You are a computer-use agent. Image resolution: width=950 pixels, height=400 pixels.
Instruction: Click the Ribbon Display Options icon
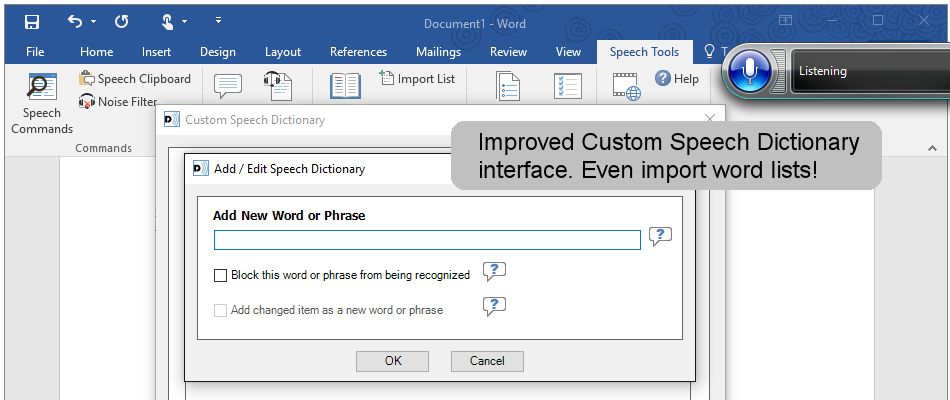point(785,21)
